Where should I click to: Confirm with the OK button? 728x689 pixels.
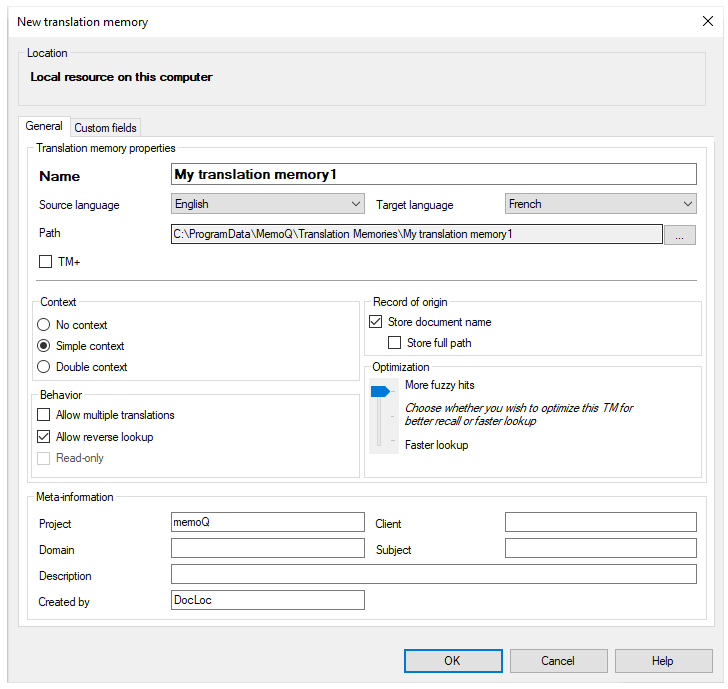453,661
